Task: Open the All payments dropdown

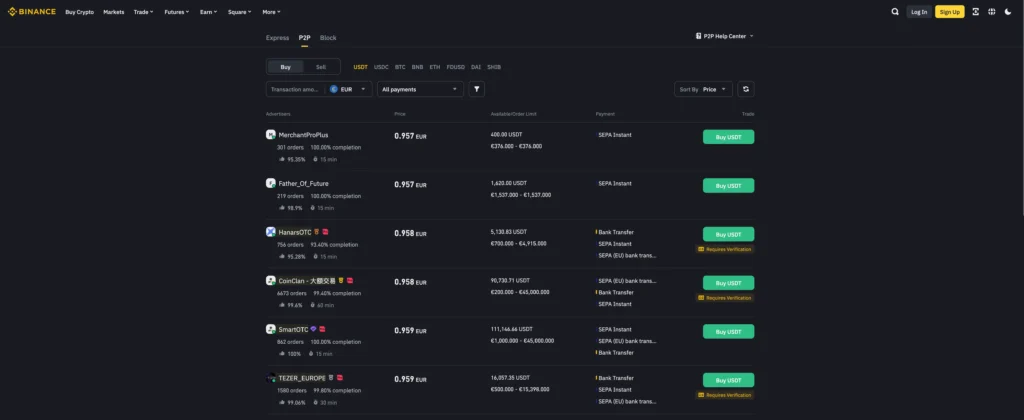Action: (420, 89)
